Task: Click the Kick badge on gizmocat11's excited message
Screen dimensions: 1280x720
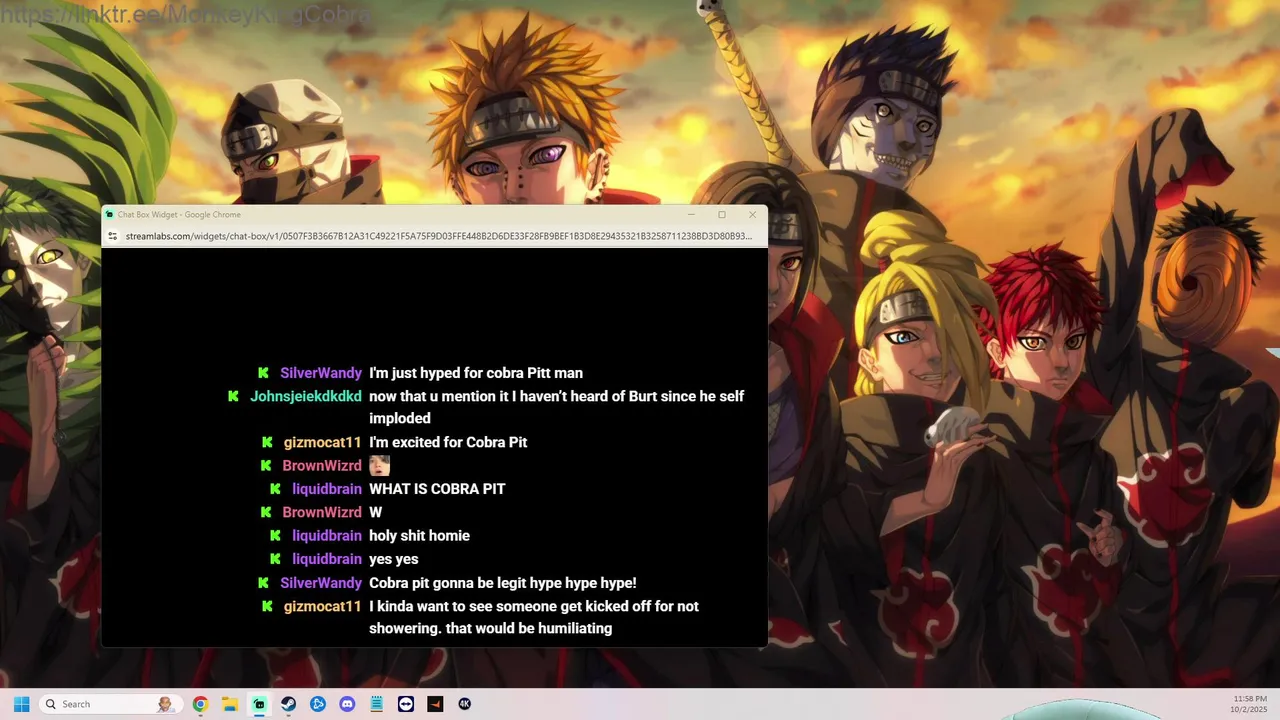Action: coord(267,442)
